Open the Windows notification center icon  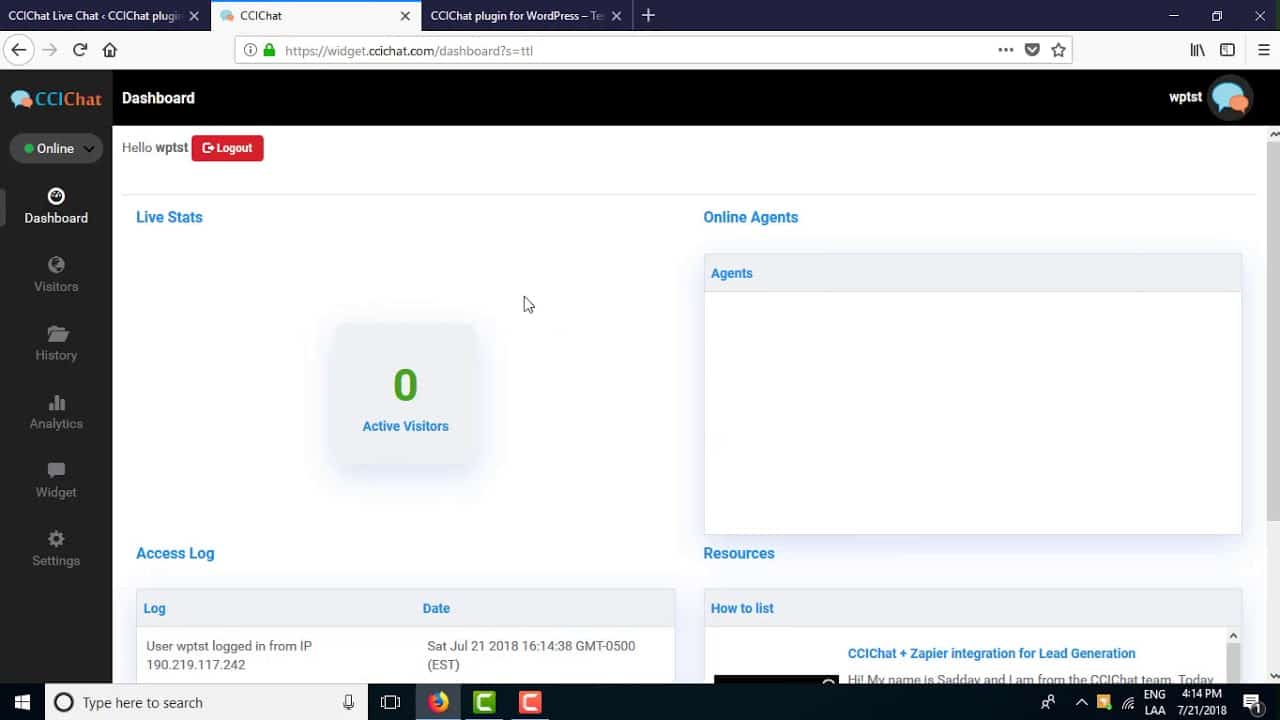point(1251,702)
